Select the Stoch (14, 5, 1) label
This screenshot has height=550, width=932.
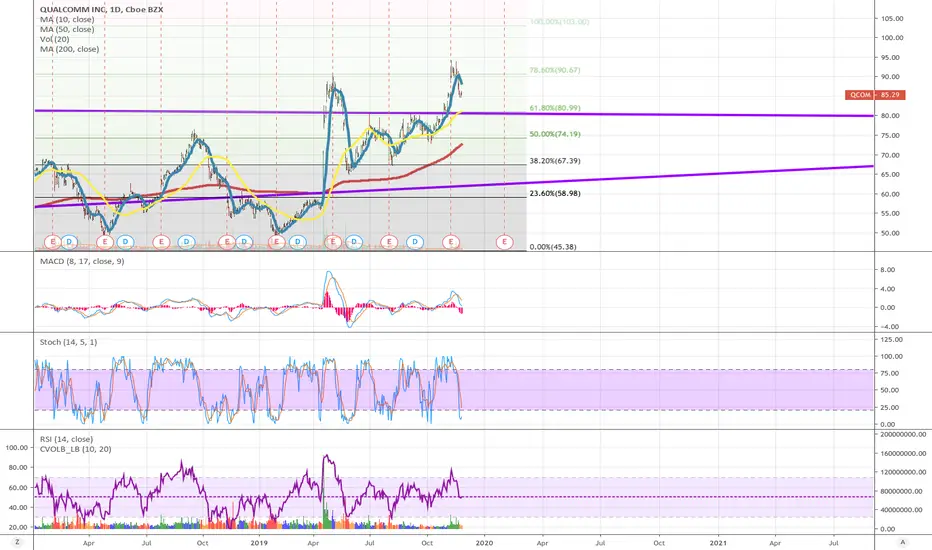(68, 342)
